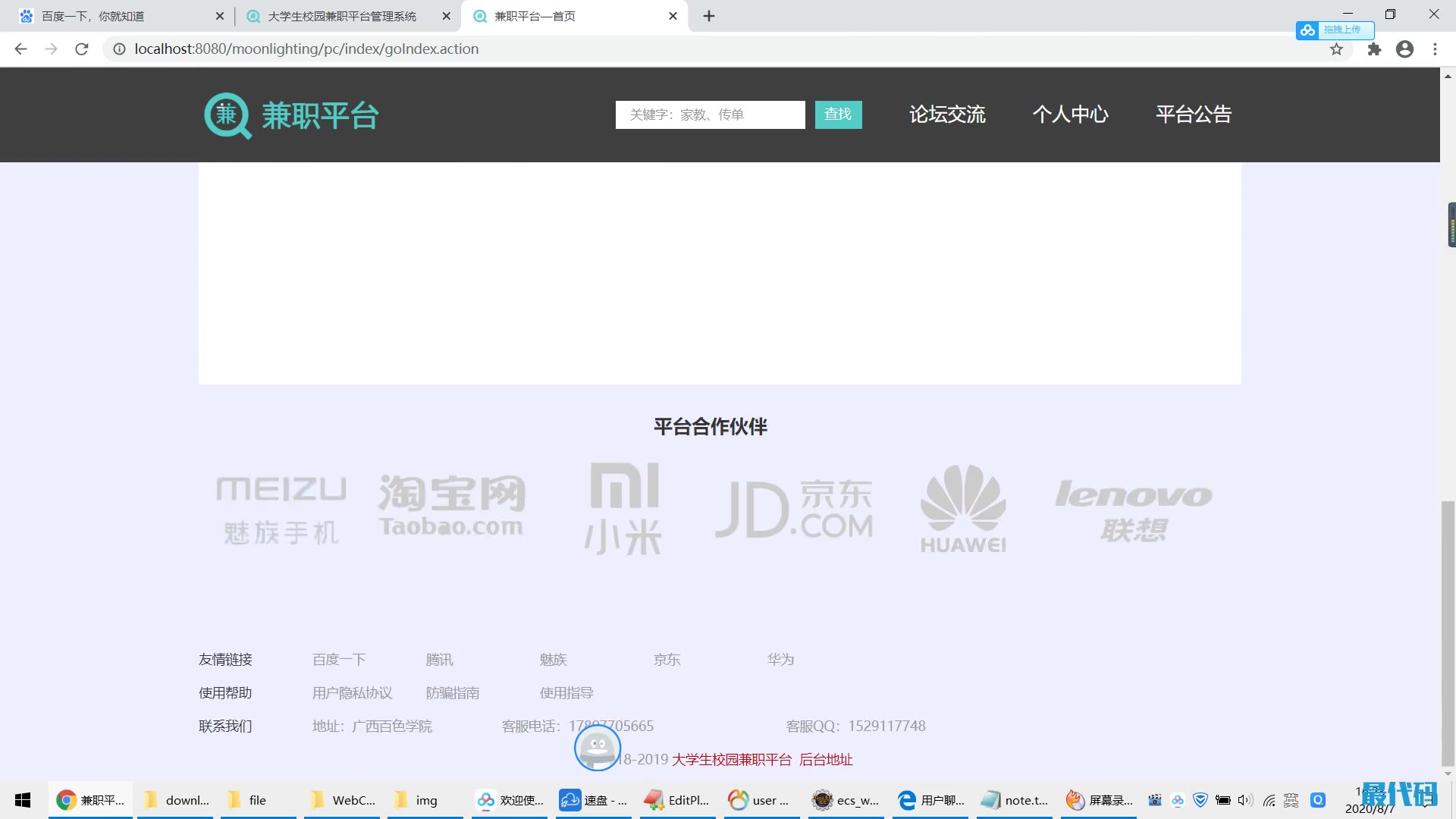Click 地址: 广西百色学院 text
Image resolution: width=1456 pixels, height=819 pixels.
pos(372,726)
